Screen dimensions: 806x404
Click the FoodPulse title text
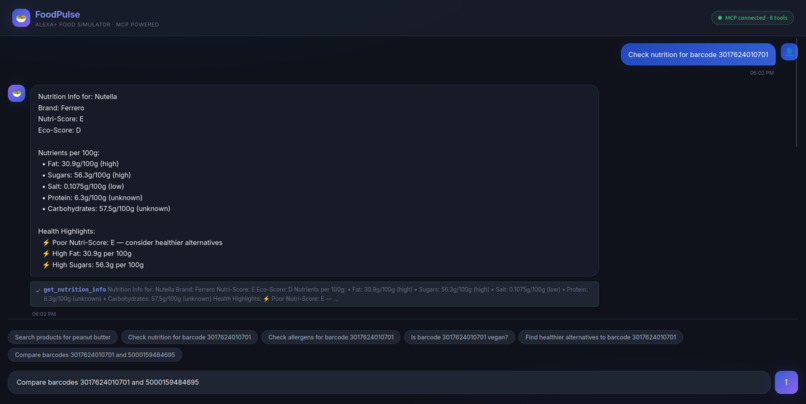[58, 14]
